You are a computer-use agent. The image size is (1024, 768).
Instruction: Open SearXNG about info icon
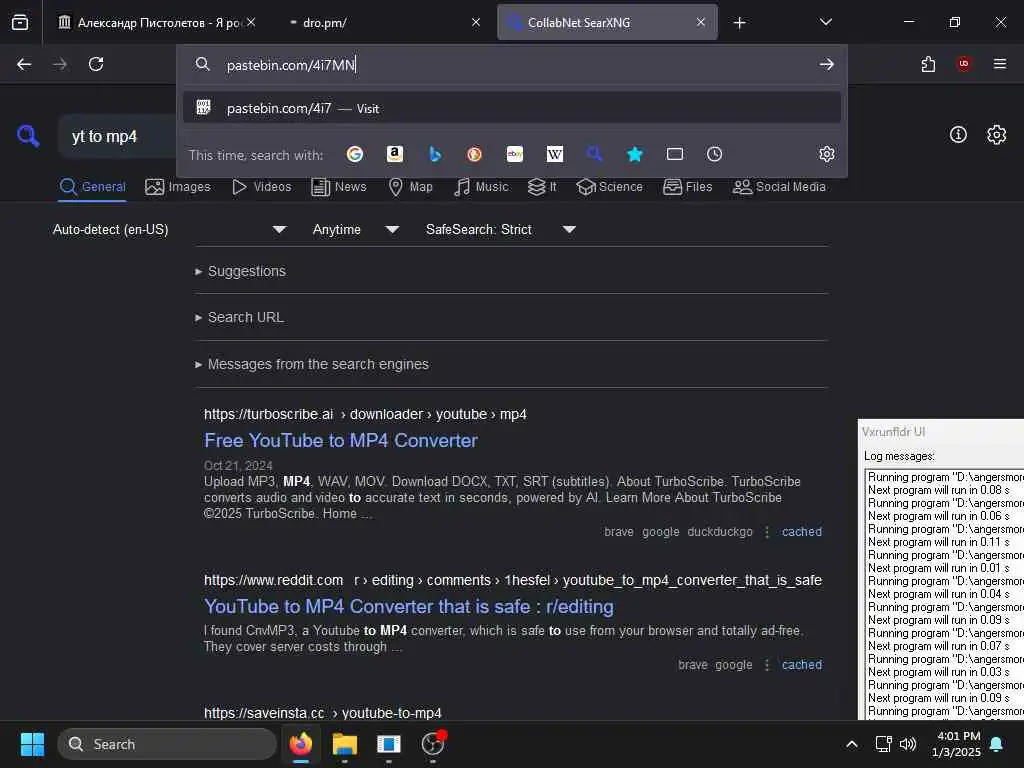coord(958,135)
